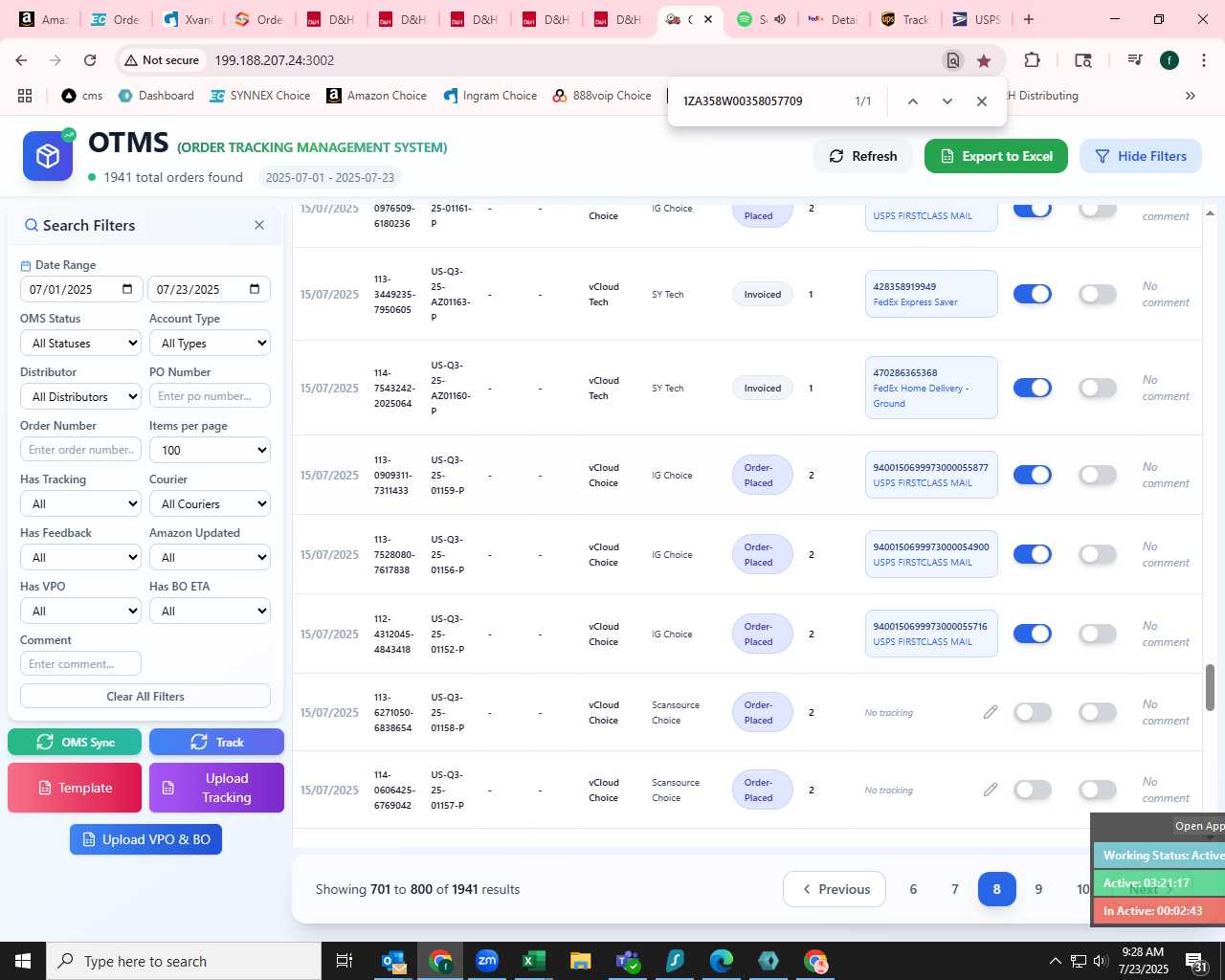The image size is (1225, 980).
Task: Go to next find-in-page match
Action: [947, 101]
